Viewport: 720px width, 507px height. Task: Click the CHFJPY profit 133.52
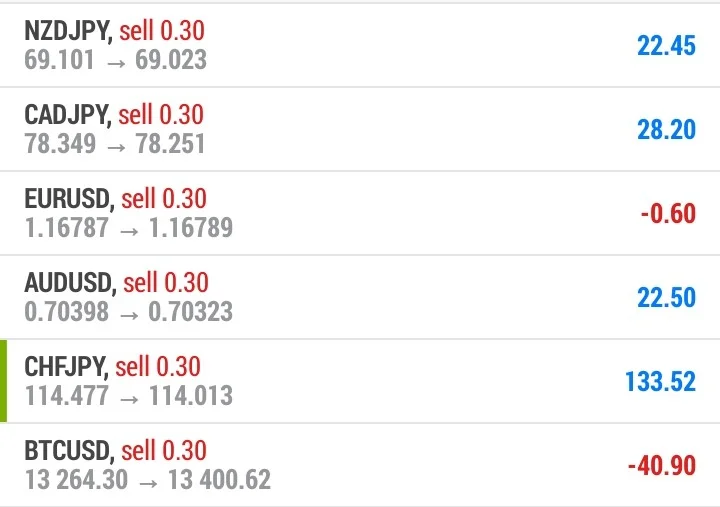coord(660,382)
